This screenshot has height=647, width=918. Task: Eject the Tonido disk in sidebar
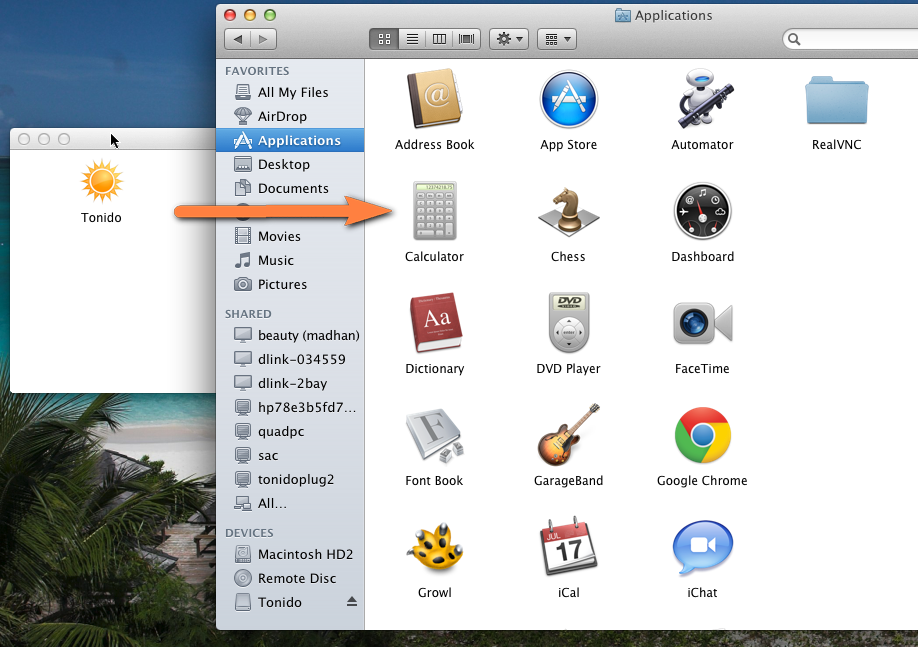pyautogui.click(x=351, y=601)
